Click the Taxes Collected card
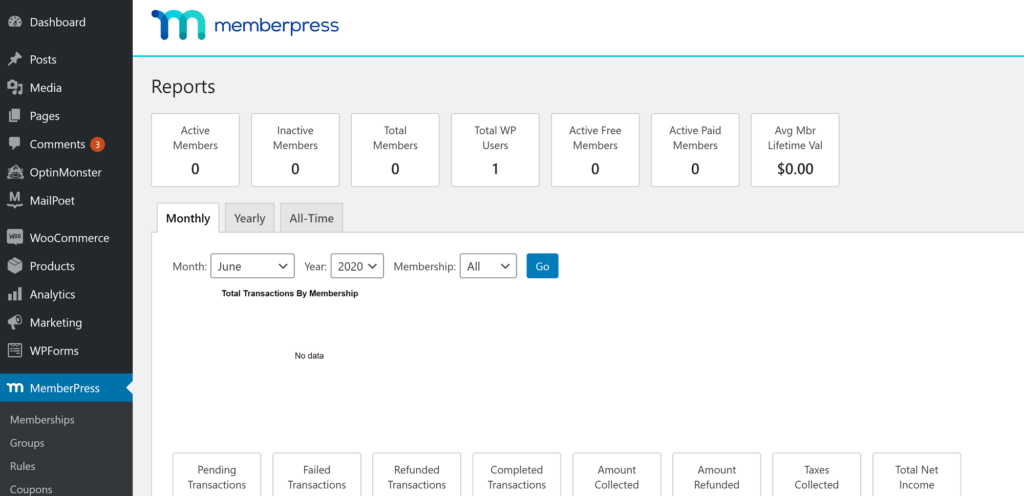 point(816,474)
